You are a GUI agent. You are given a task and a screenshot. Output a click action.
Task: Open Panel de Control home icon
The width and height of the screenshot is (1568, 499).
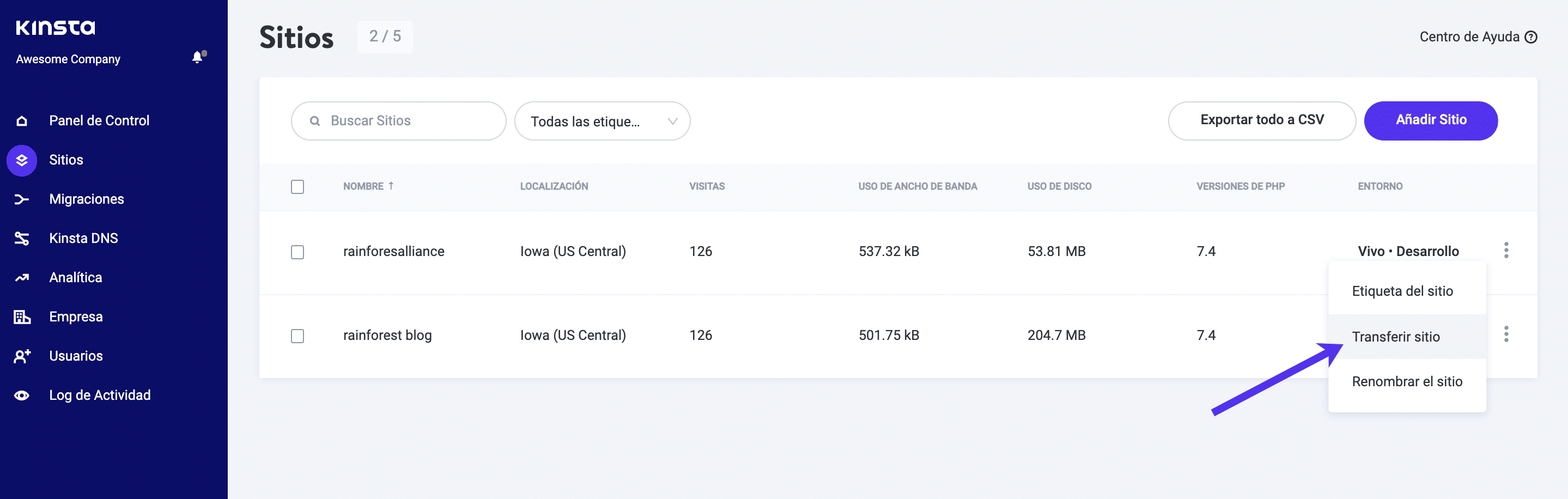22,120
